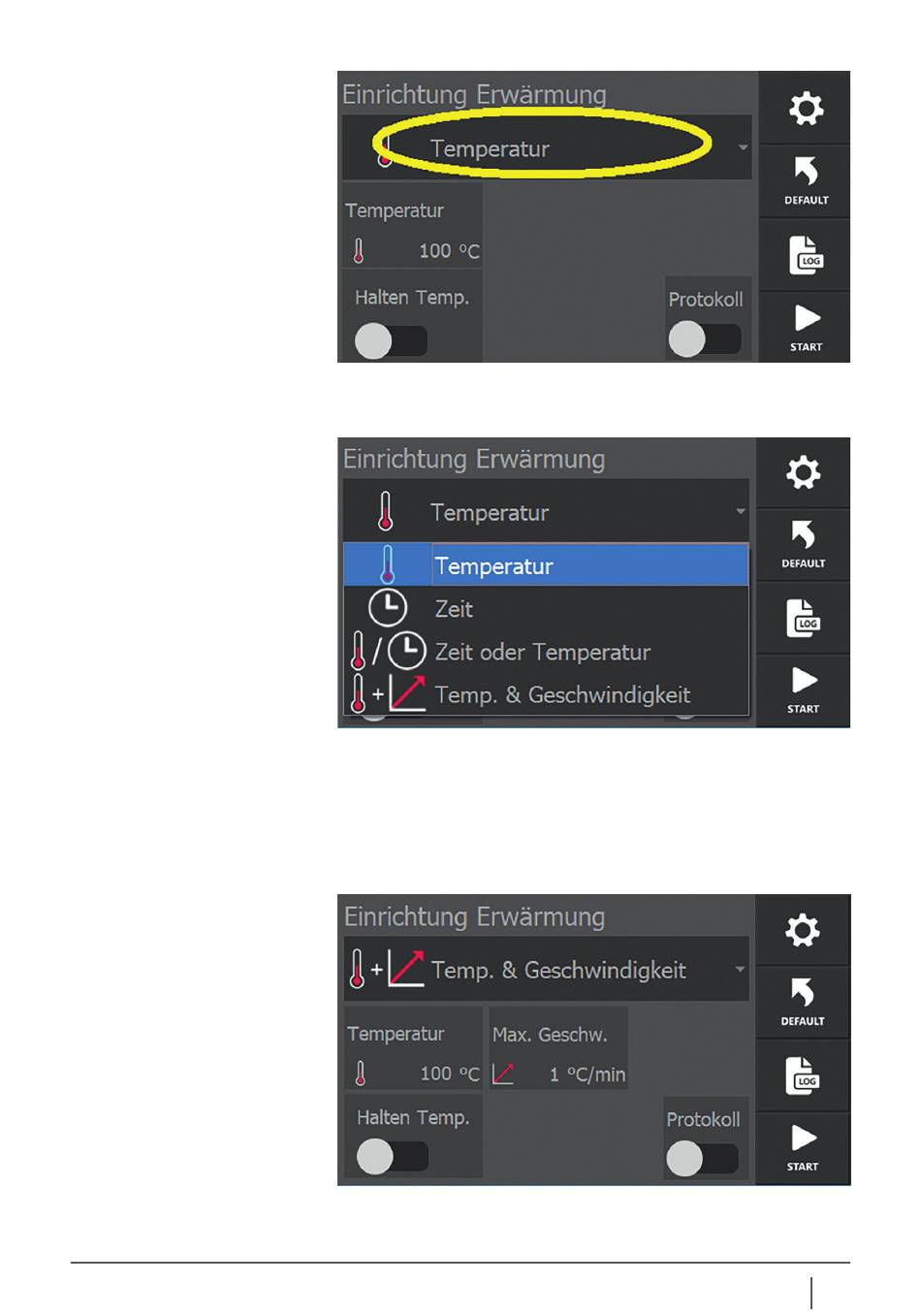Enable the Protokoll switch in the bottom panel
Image resolution: width=921 pixels, height=1316 pixels.
[702, 1158]
